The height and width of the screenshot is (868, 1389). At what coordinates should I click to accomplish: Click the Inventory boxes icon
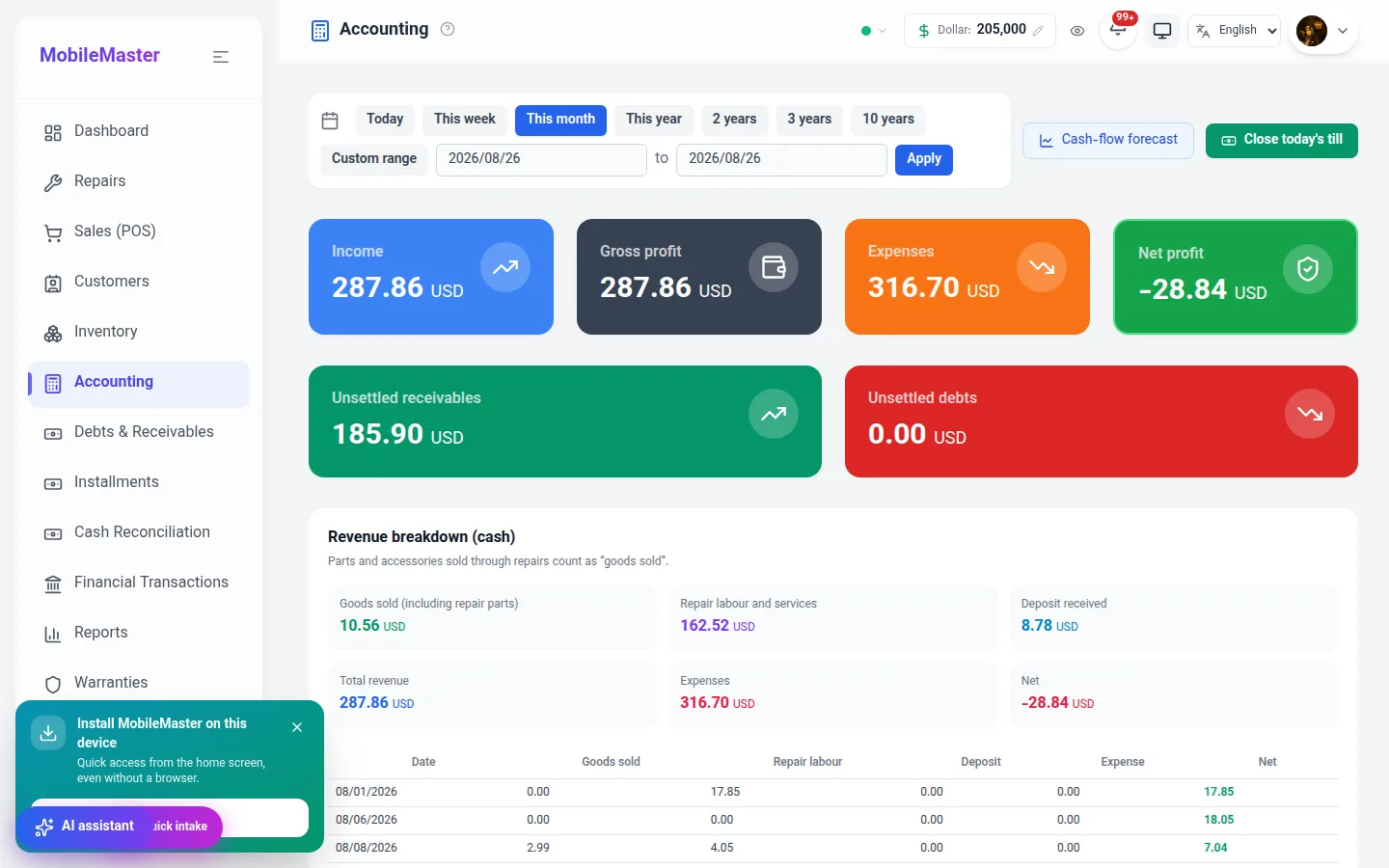pyautogui.click(x=53, y=333)
